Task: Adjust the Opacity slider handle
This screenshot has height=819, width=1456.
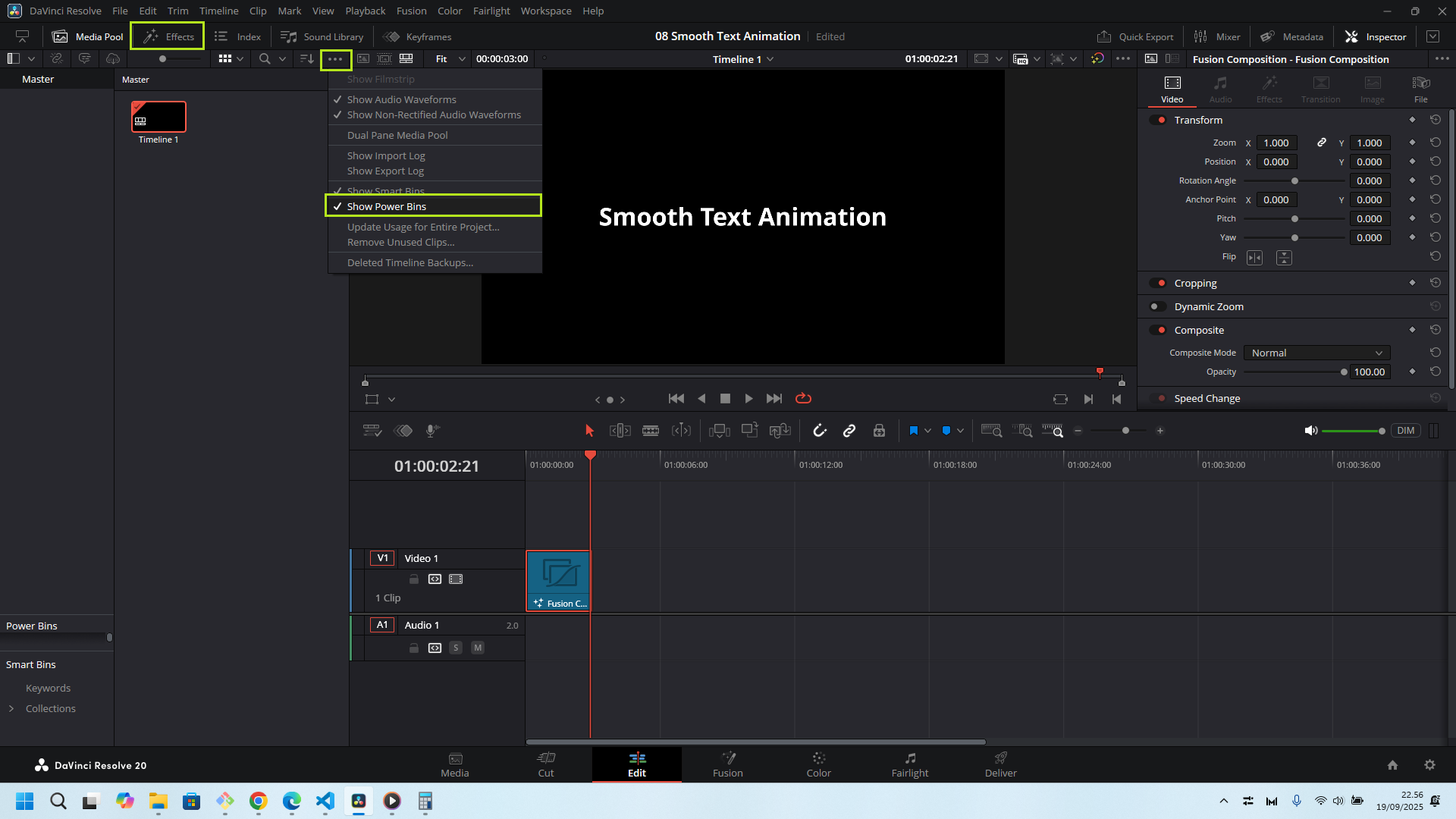Action: pyautogui.click(x=1344, y=372)
